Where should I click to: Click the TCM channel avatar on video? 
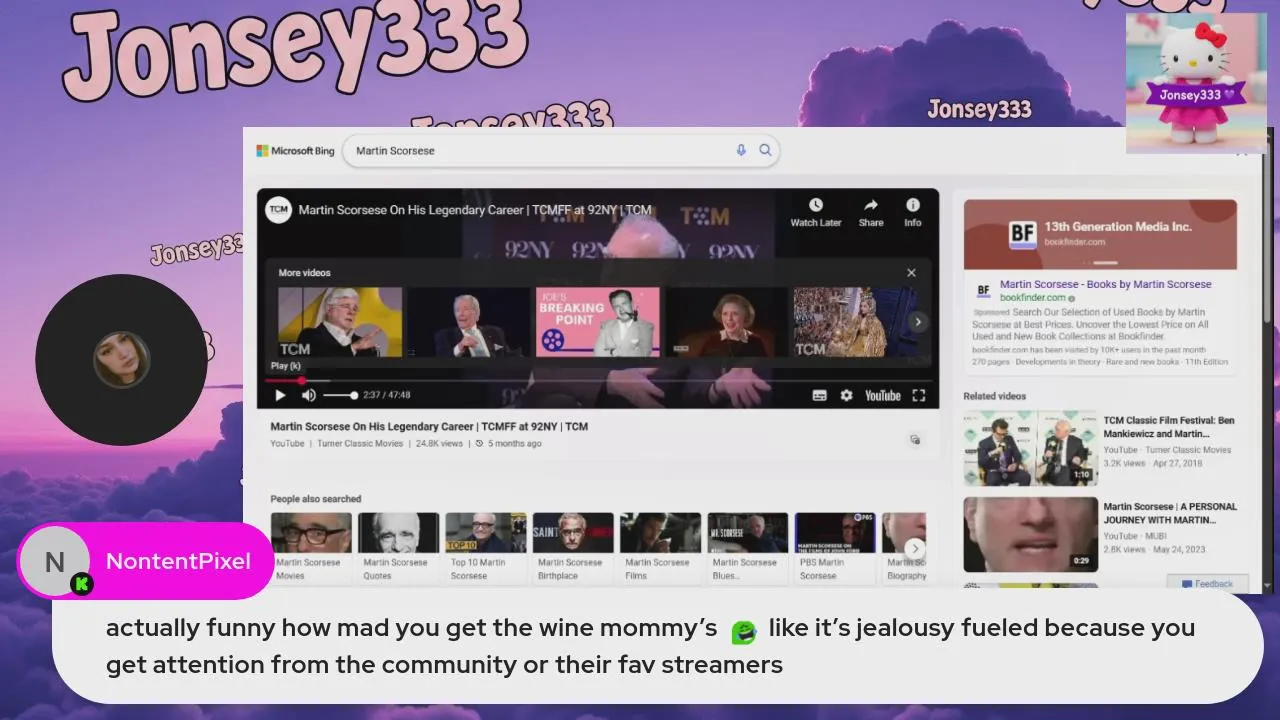(278, 210)
